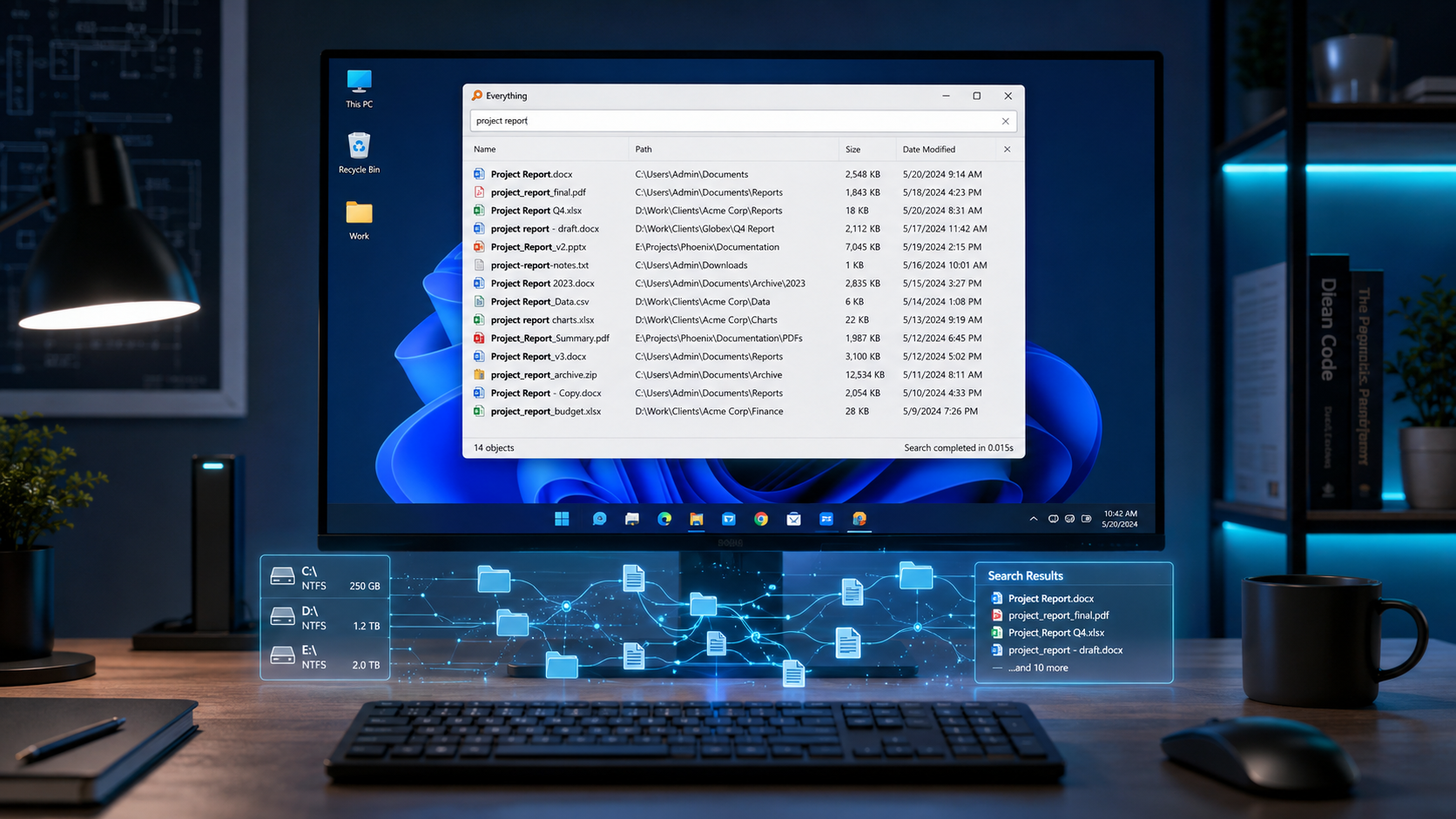Click the zip icon of project_report_archive.zip

(479, 375)
